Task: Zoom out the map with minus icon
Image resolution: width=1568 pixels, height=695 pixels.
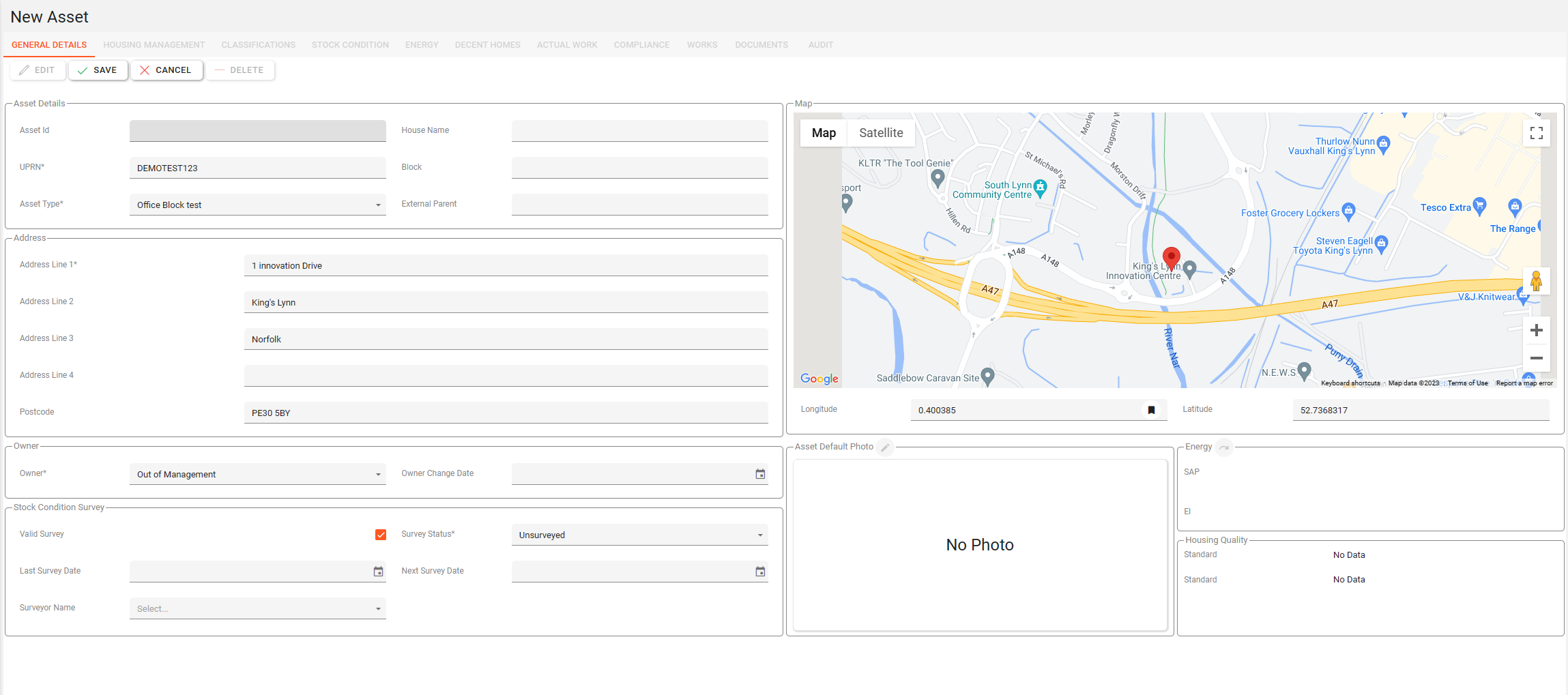Action: [1536, 358]
